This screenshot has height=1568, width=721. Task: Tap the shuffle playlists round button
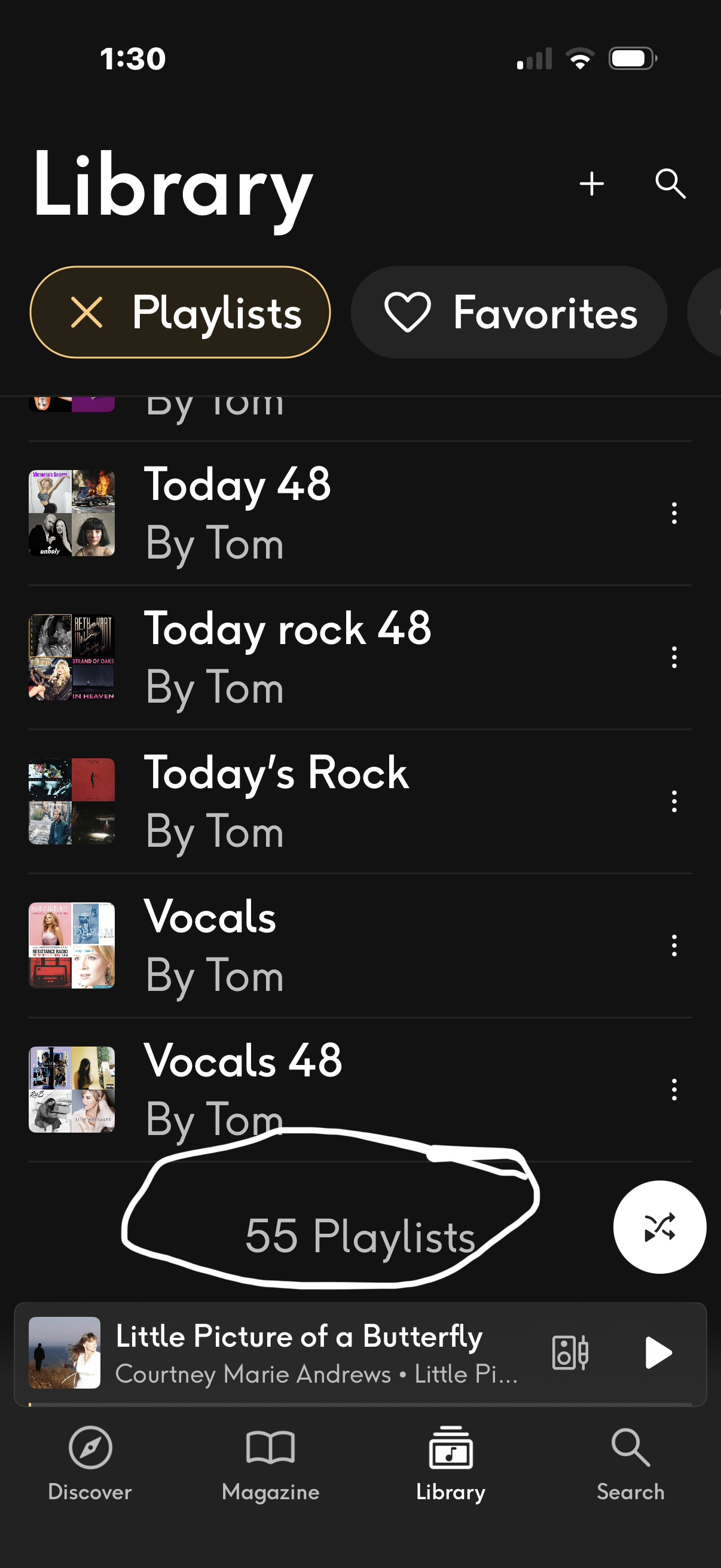coord(659,1227)
